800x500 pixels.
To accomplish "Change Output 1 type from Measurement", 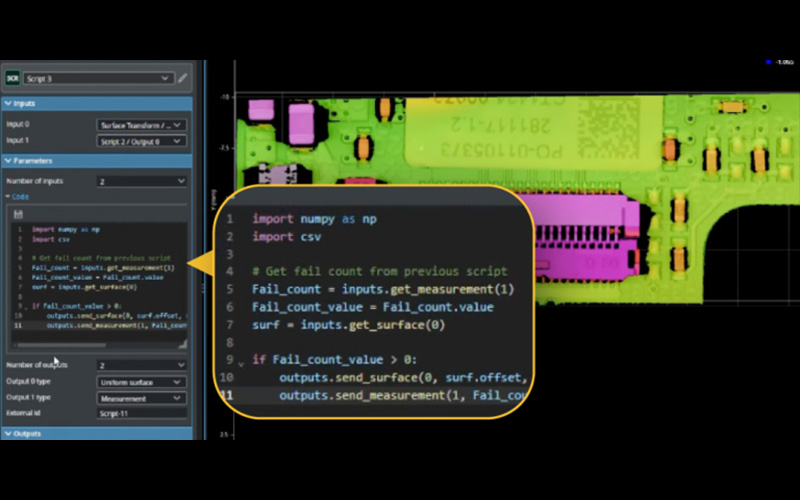I will point(140,398).
